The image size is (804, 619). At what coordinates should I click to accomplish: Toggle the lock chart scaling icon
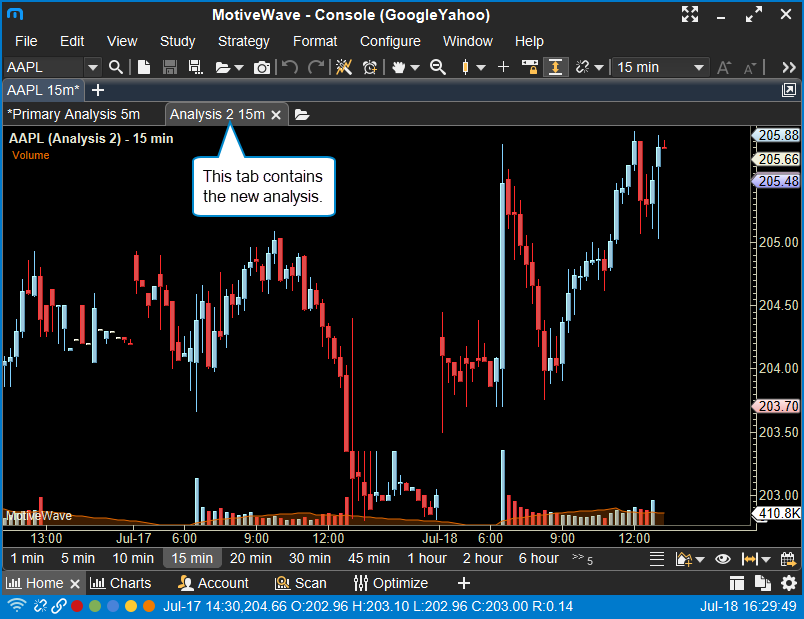(x=530, y=67)
